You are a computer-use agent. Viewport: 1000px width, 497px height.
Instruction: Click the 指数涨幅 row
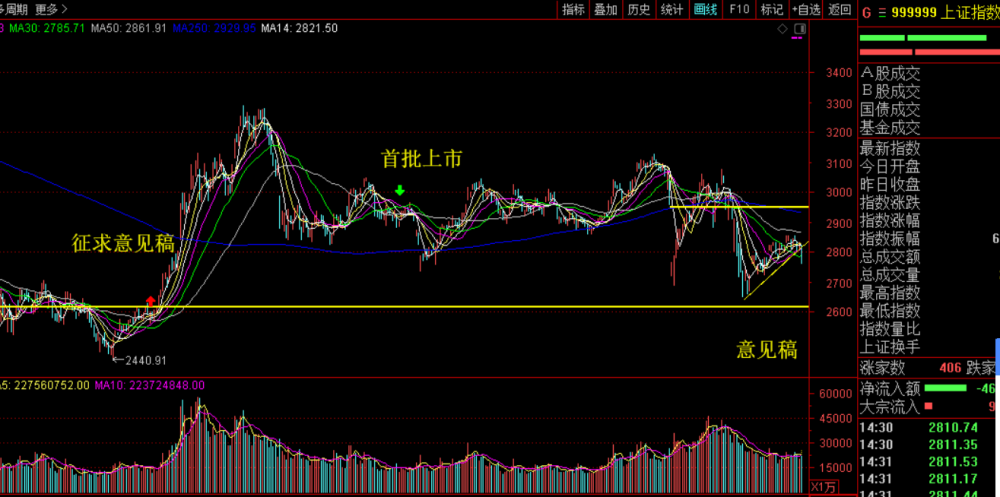[x=890, y=221]
